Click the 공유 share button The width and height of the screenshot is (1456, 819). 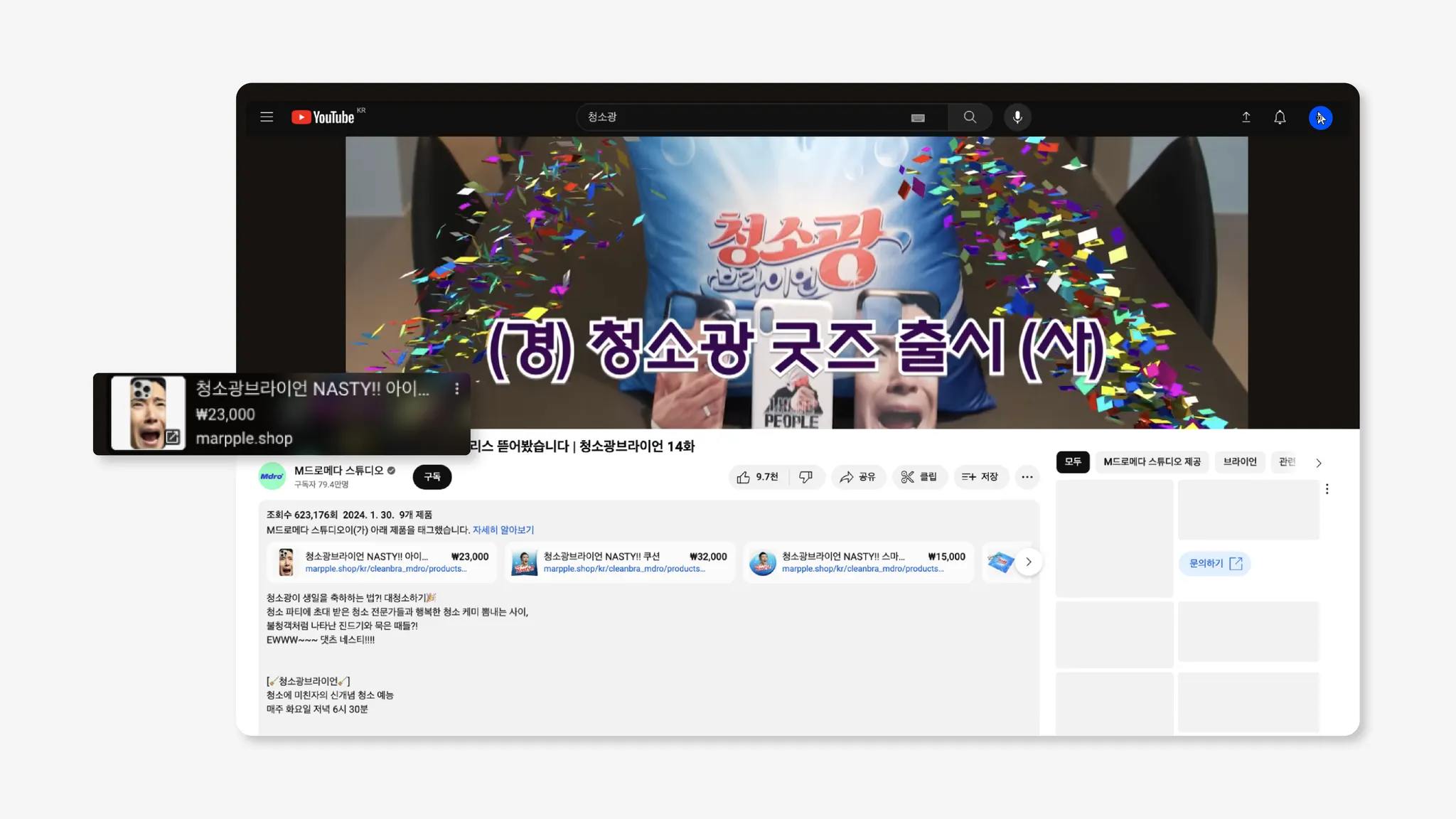pyautogui.click(x=857, y=477)
